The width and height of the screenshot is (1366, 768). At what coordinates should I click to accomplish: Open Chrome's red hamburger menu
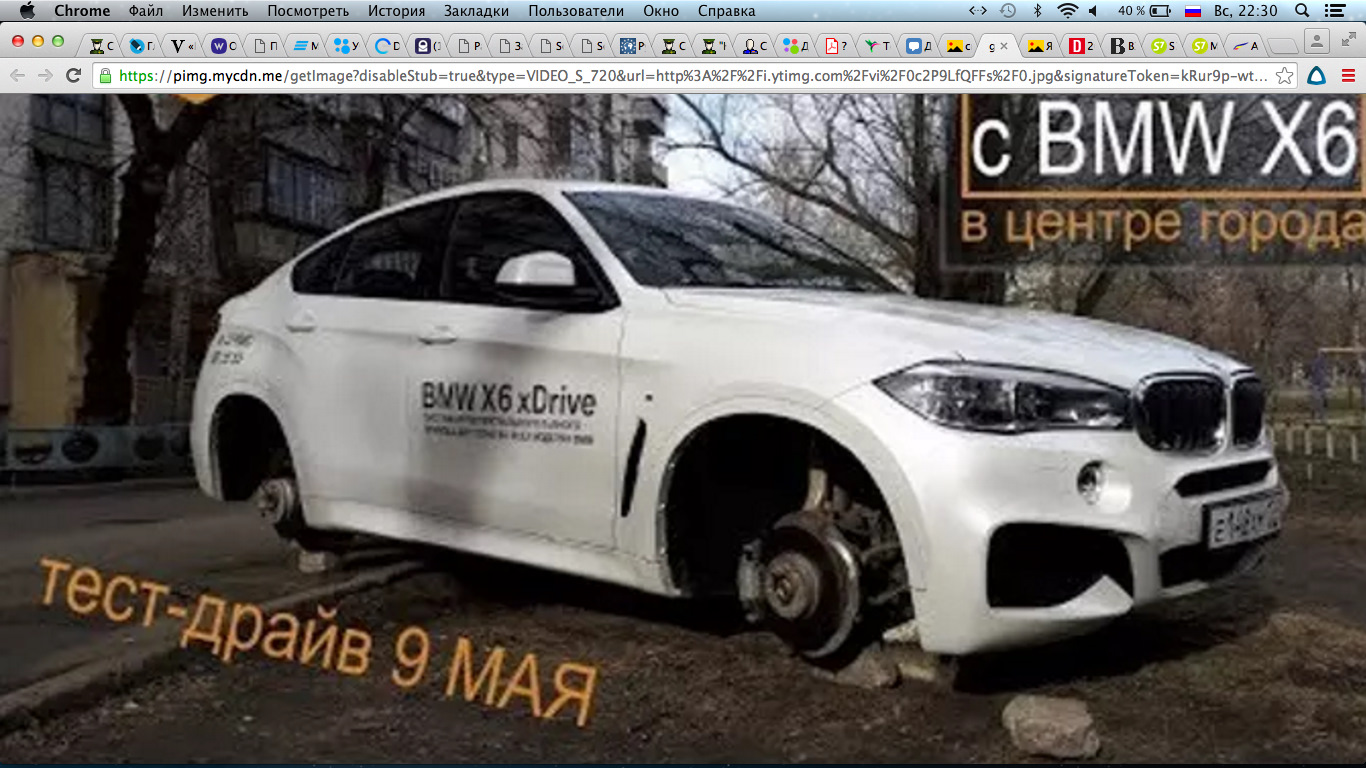pyautogui.click(x=1347, y=76)
